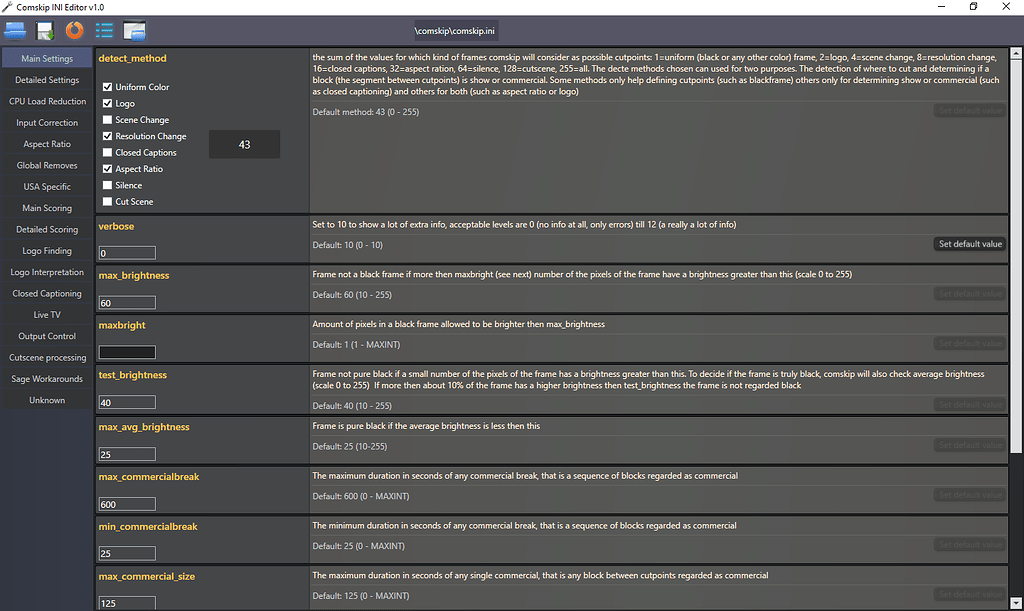The width and height of the screenshot is (1024, 611).
Task: Select the CPU Load Reduction tab
Action: (47, 101)
